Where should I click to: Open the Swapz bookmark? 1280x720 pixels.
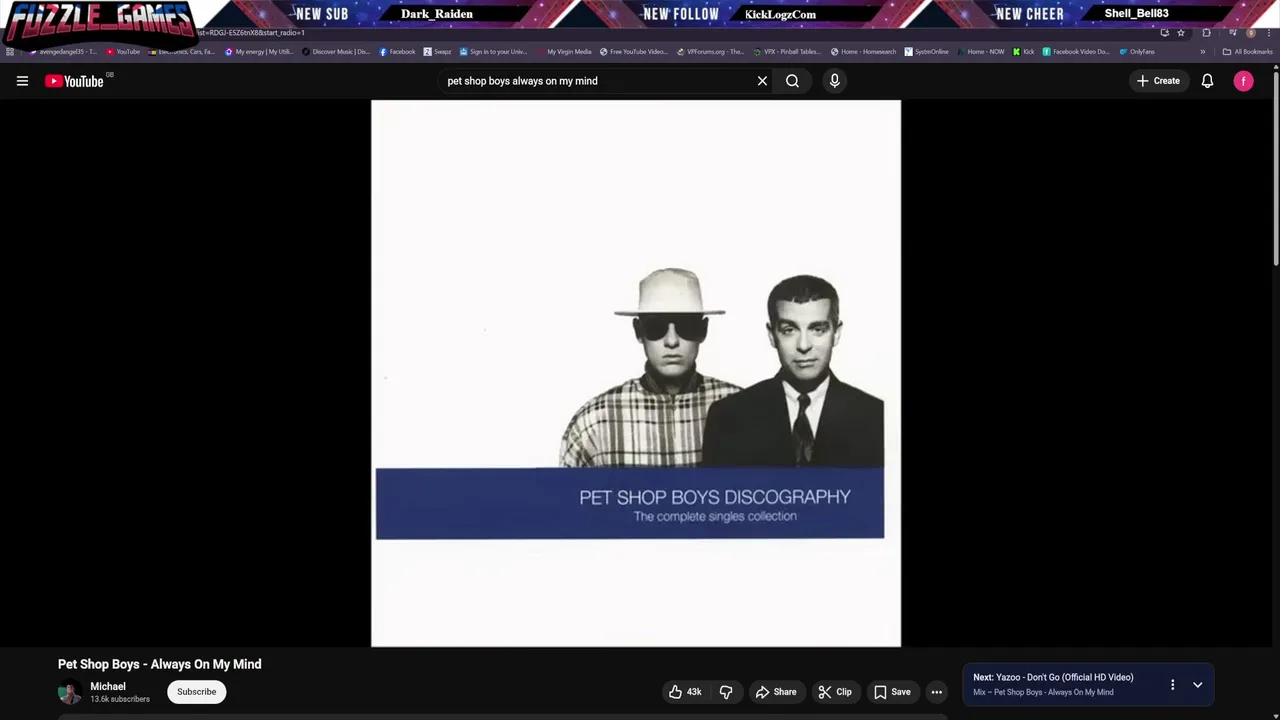437,52
